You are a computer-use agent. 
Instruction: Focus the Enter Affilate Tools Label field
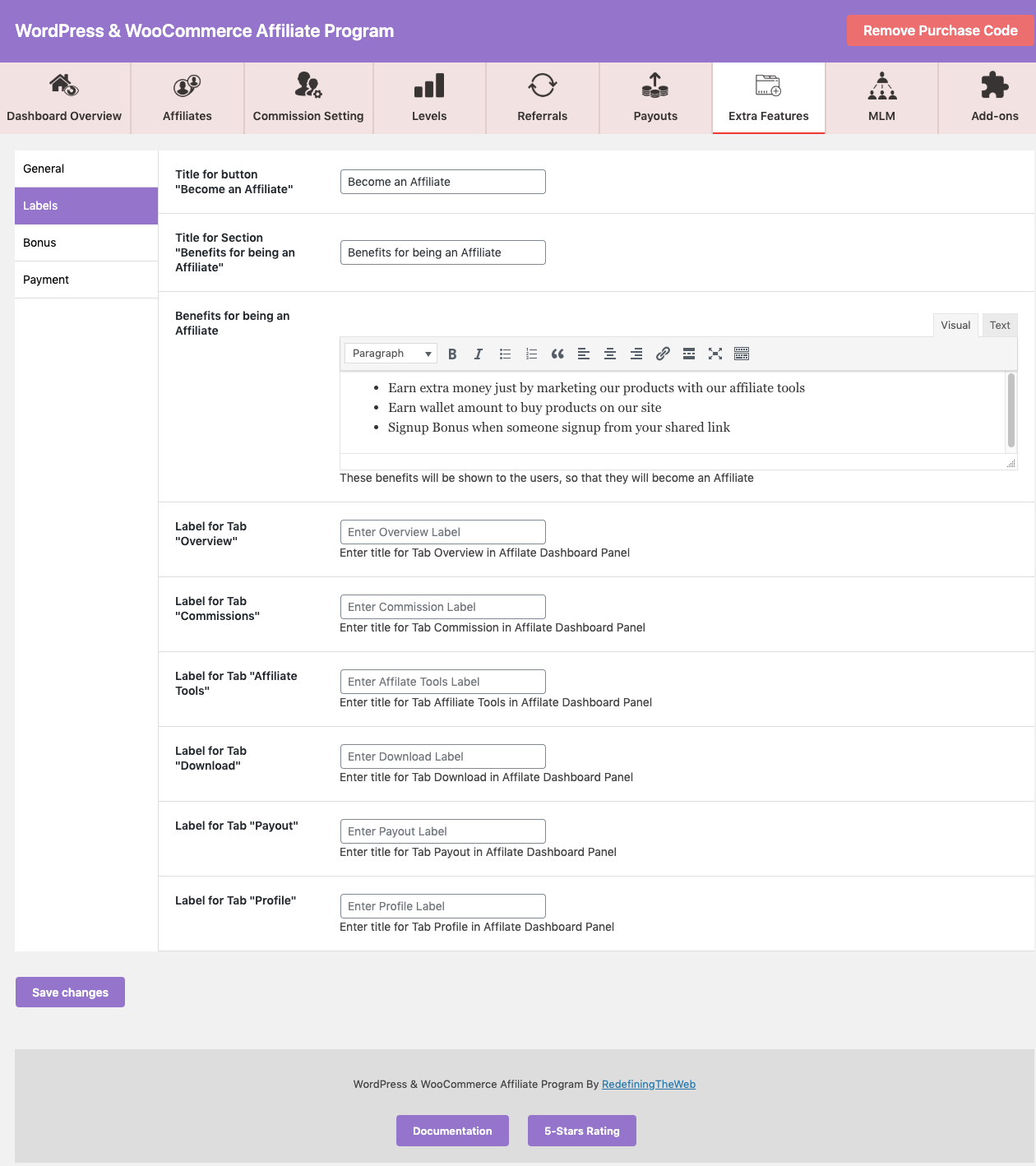pyautogui.click(x=443, y=682)
